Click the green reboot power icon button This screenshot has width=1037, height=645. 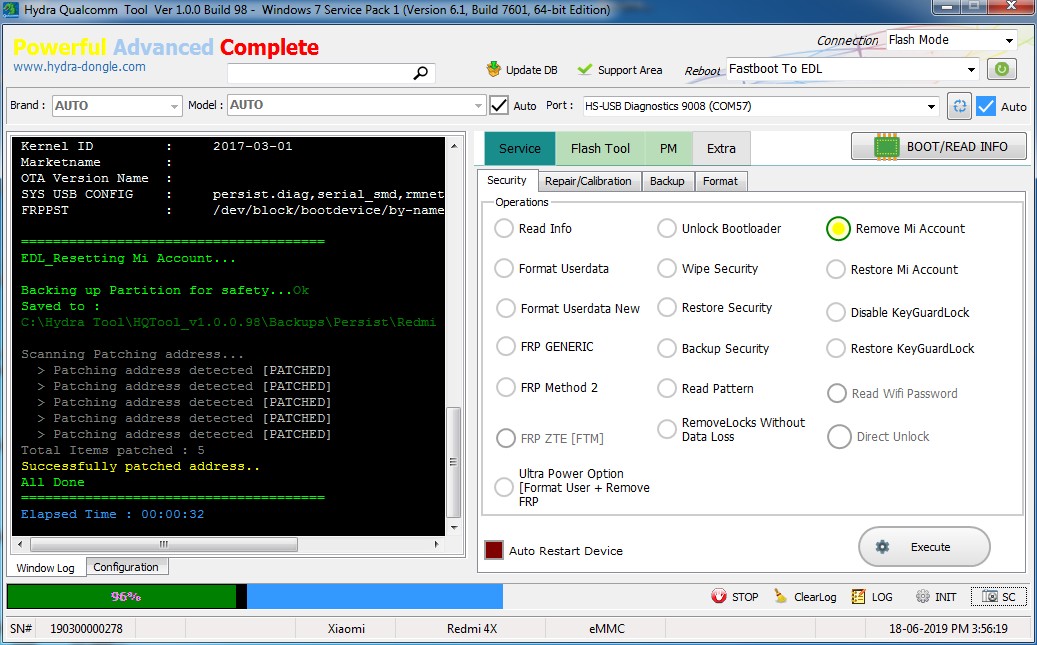[x=1002, y=69]
